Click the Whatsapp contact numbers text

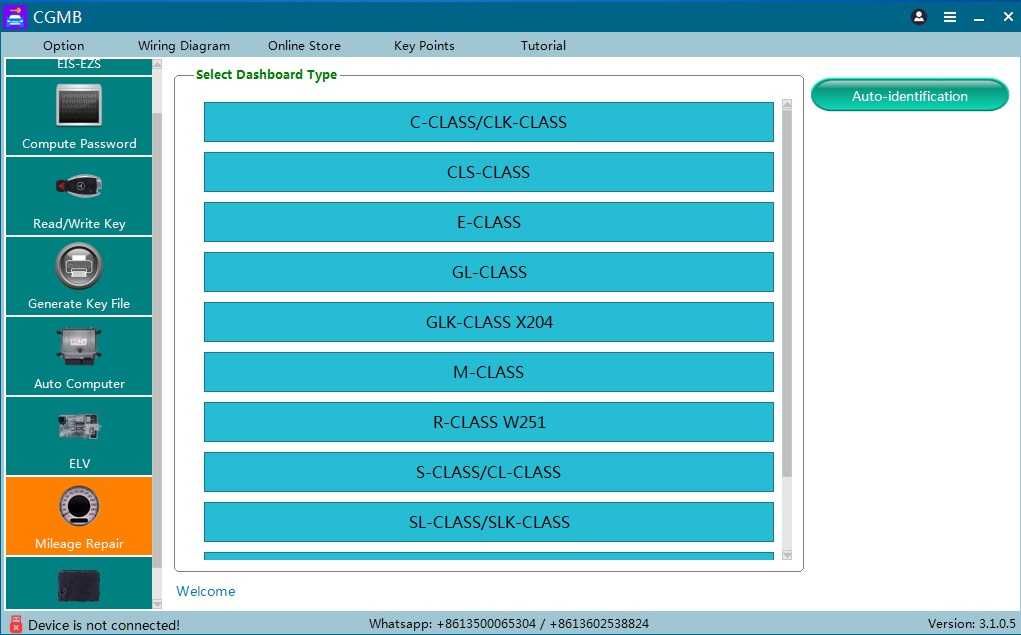[509, 624]
